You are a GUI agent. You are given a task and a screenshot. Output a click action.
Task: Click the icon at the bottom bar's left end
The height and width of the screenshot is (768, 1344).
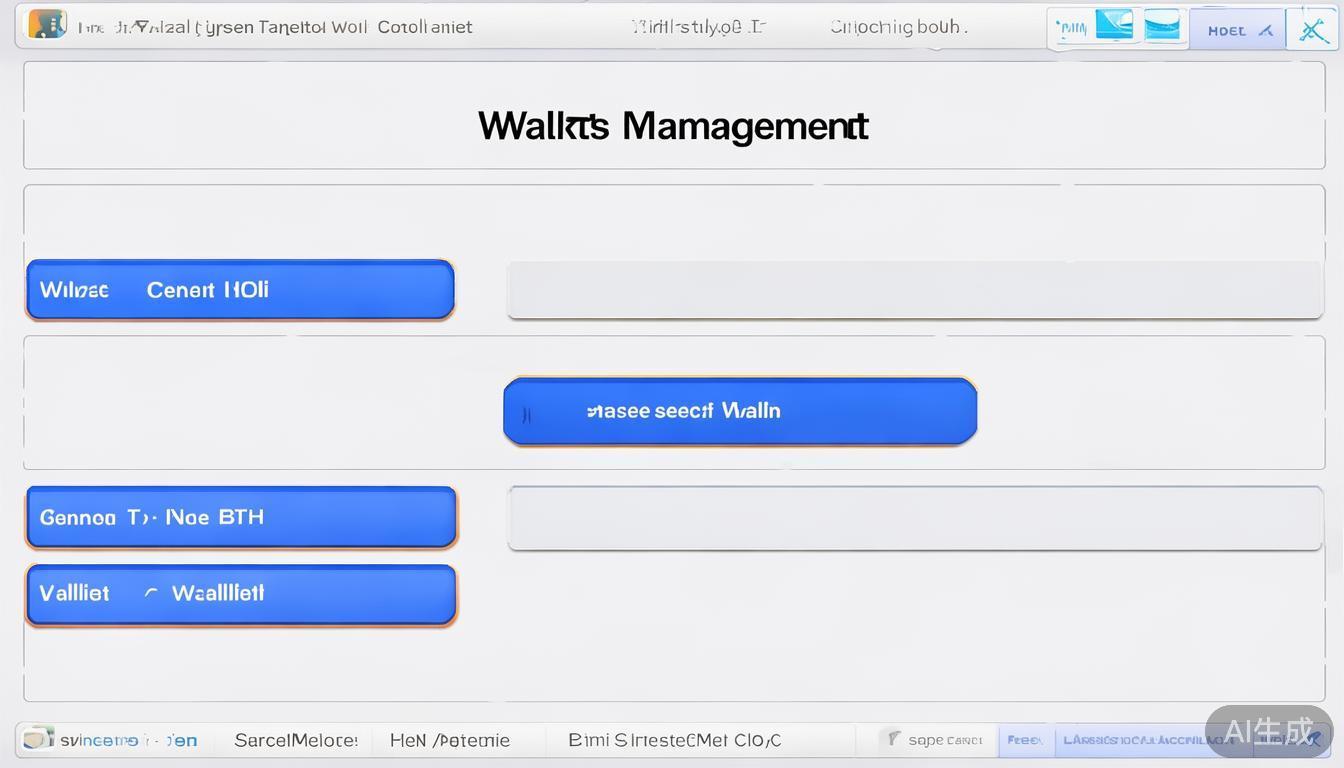pos(37,739)
